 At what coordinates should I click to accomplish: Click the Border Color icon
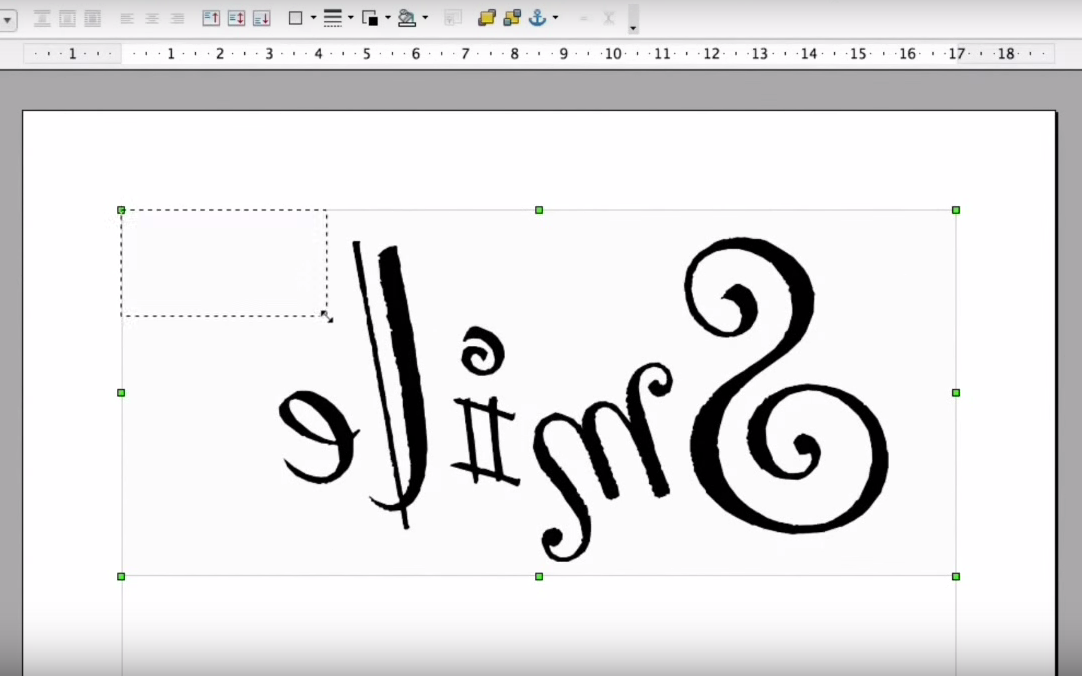tap(371, 17)
